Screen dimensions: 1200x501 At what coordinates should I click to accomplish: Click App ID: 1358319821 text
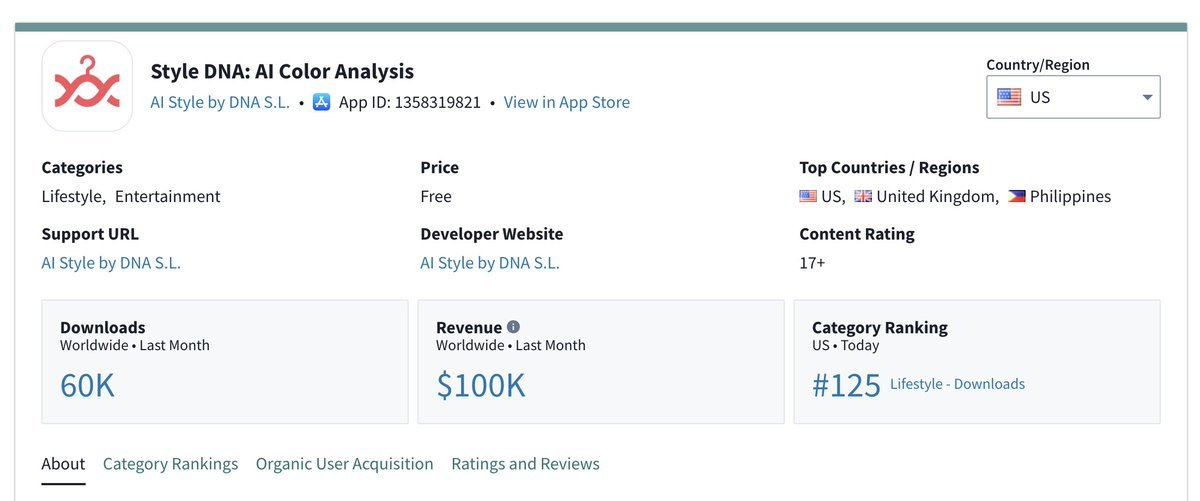[410, 102]
